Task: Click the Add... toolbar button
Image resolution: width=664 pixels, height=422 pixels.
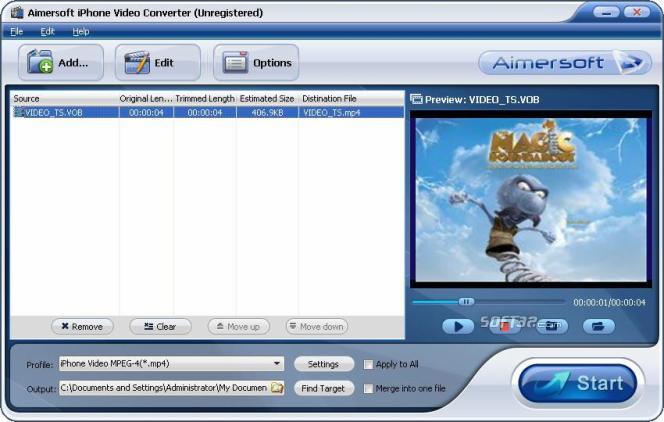Action: click(x=61, y=63)
